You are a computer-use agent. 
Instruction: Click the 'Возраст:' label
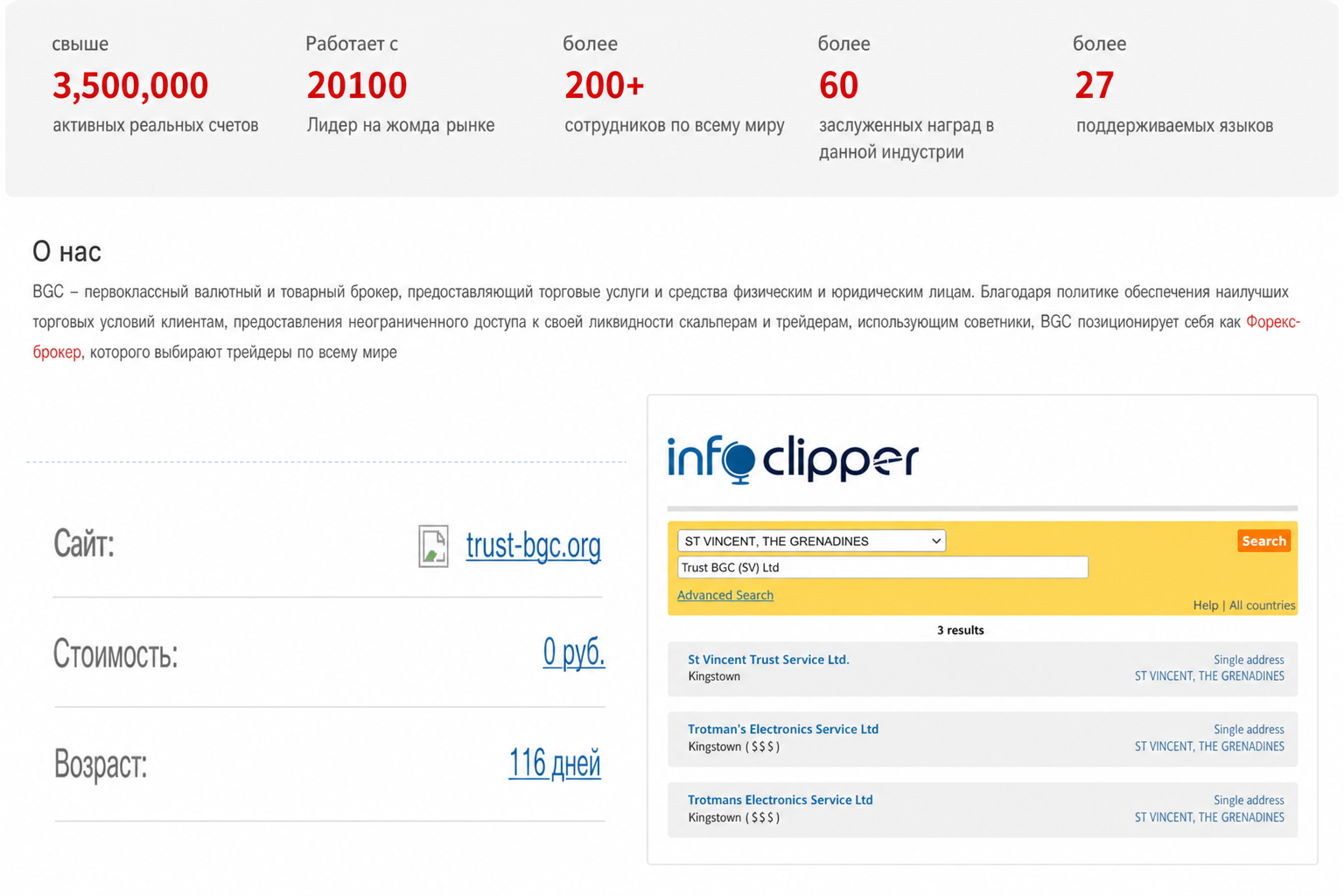pos(100,764)
